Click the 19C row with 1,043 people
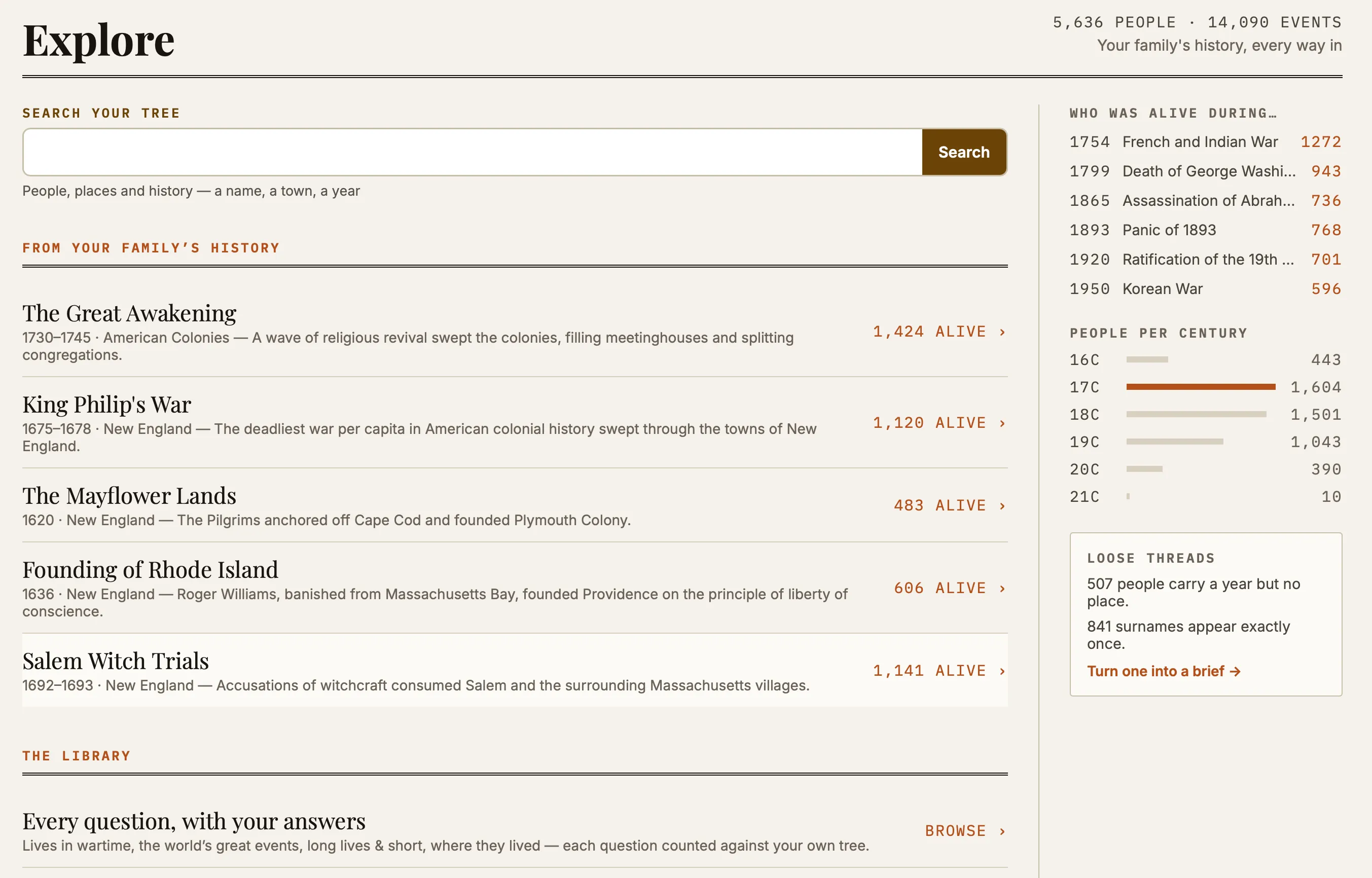 [x=1206, y=442]
